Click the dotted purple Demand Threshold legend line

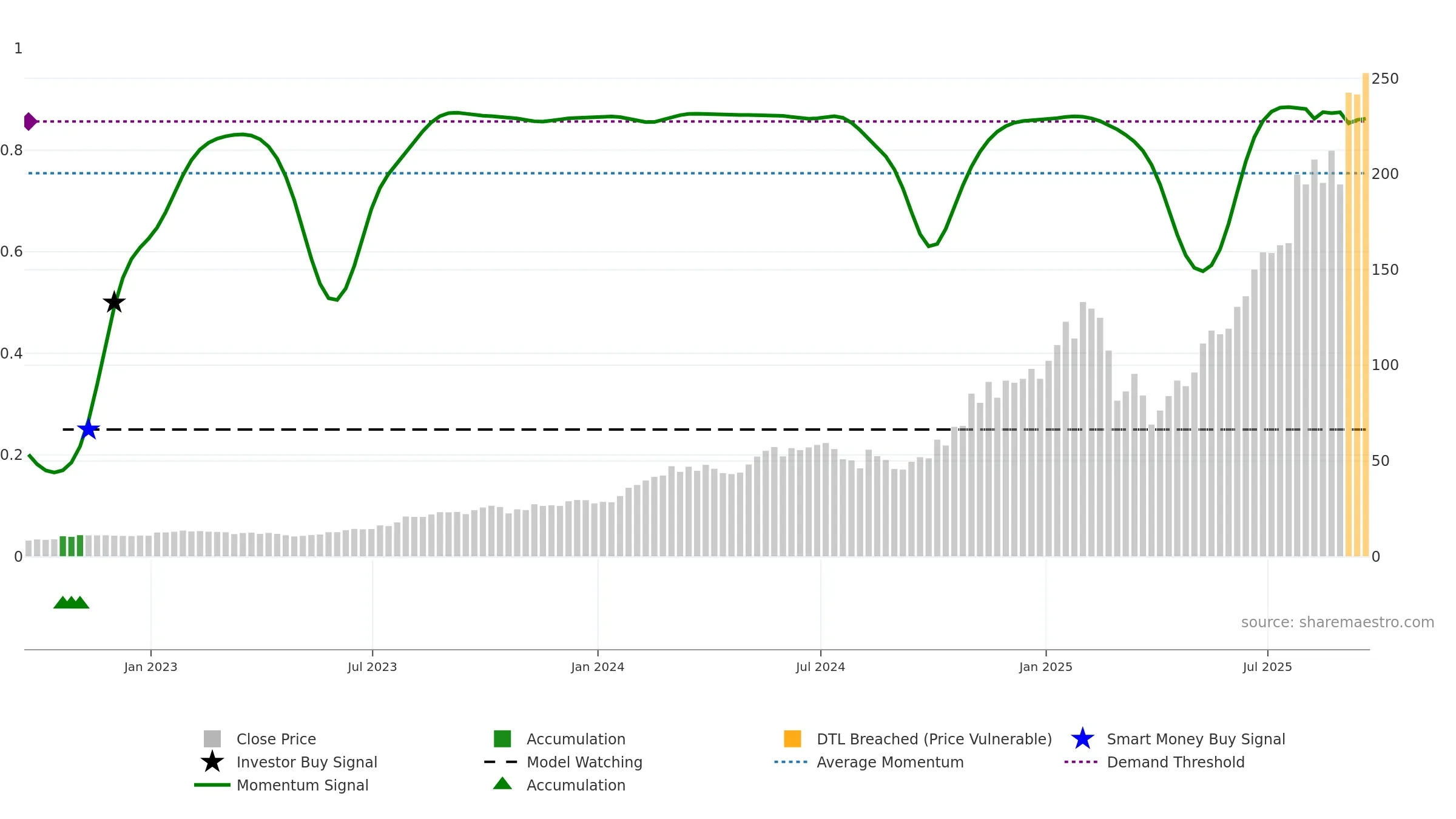[1081, 762]
